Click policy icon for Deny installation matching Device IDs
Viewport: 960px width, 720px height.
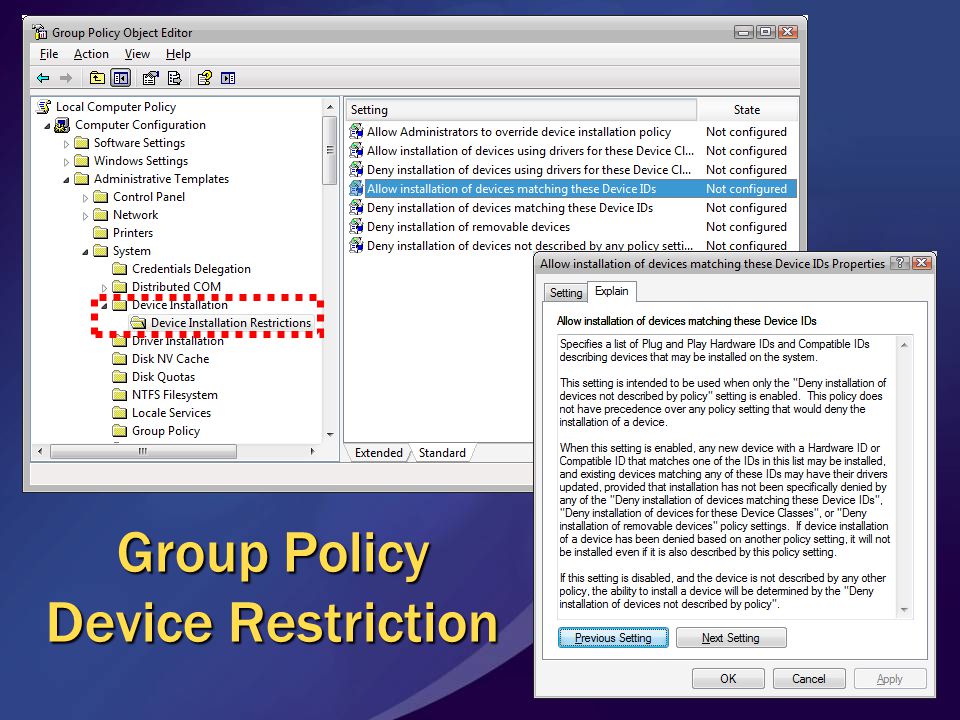[x=356, y=208]
